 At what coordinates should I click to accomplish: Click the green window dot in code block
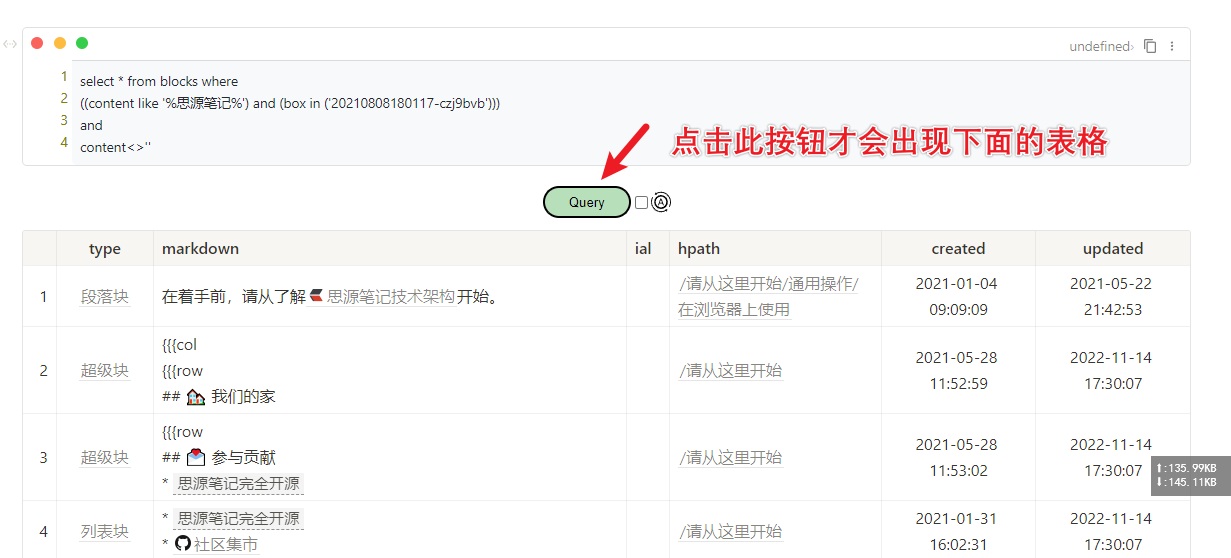(x=82, y=43)
